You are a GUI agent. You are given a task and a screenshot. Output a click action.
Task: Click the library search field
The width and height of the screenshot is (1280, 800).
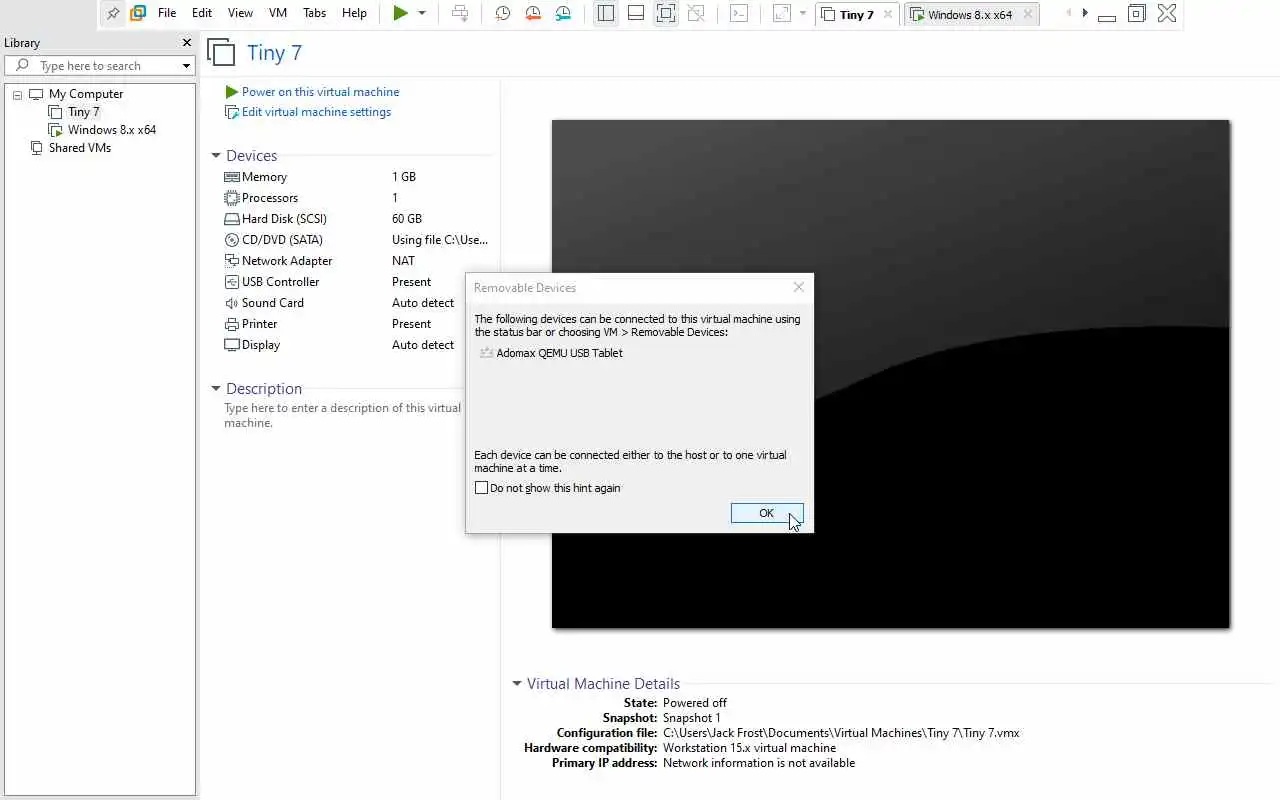pyautogui.click(x=98, y=66)
